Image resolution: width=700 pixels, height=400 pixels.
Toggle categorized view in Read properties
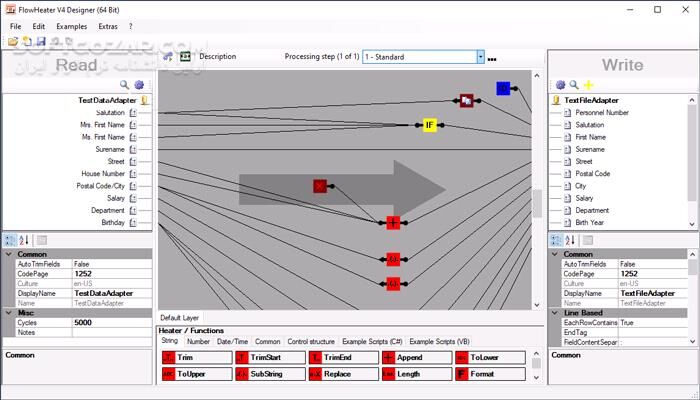(10, 240)
